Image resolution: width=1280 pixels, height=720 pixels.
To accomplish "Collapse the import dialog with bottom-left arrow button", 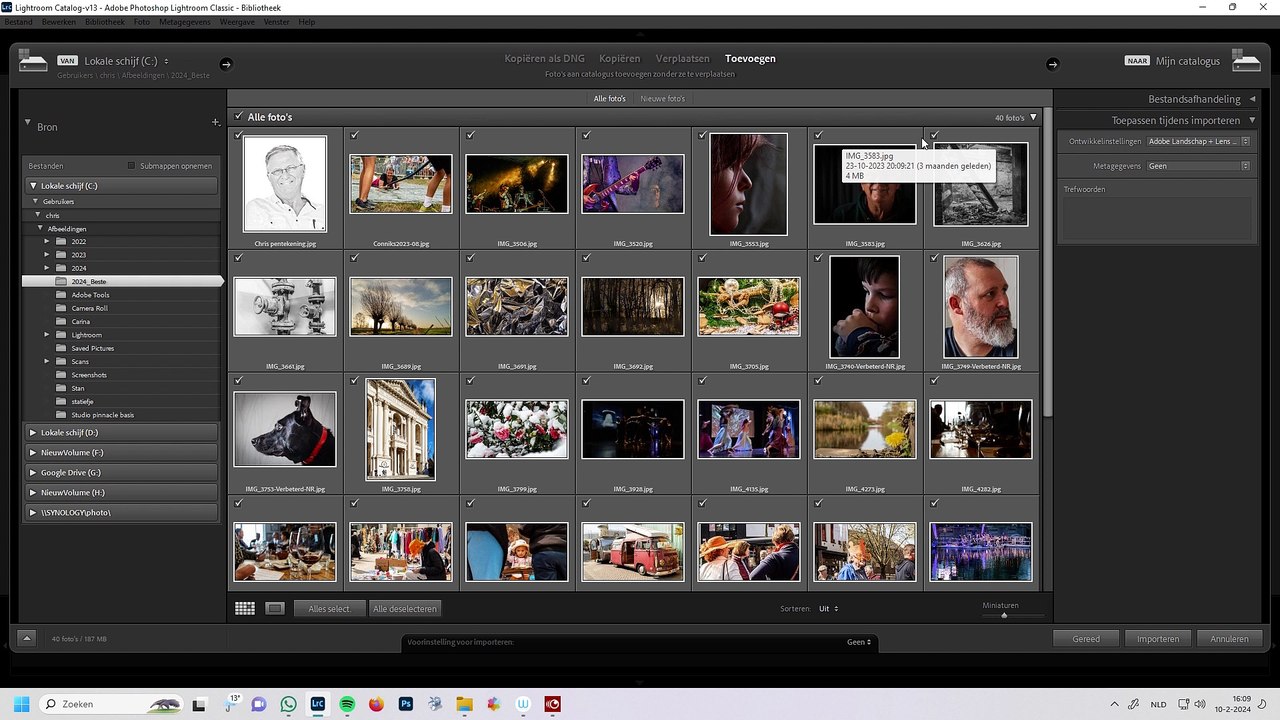I will click(27, 638).
